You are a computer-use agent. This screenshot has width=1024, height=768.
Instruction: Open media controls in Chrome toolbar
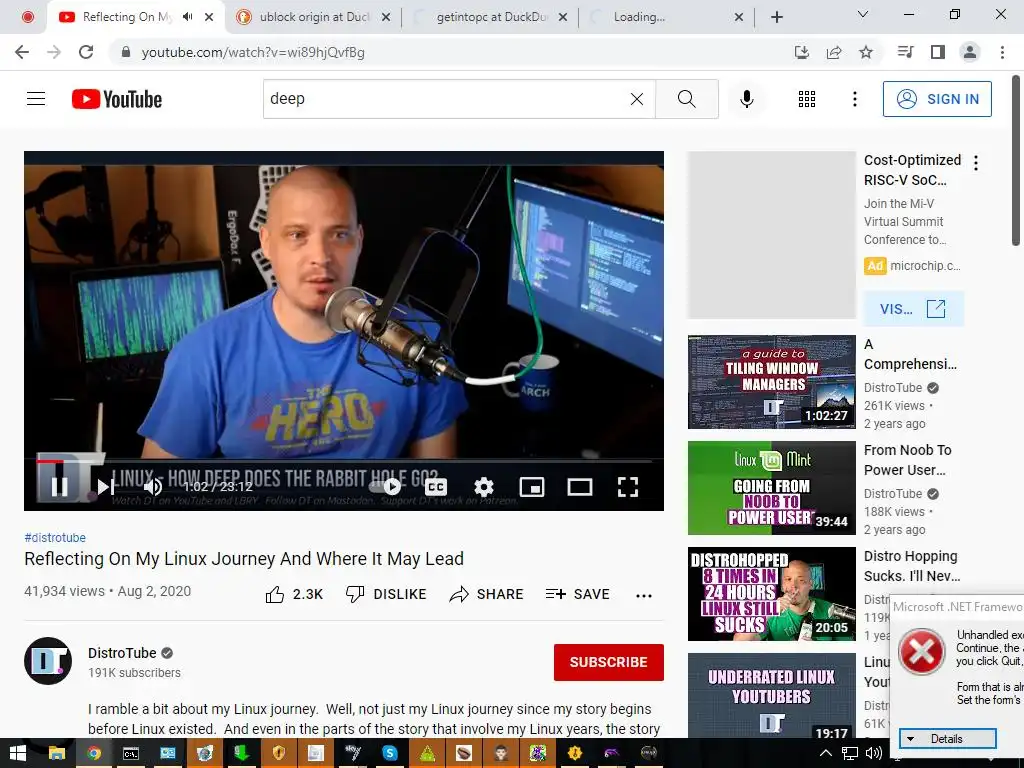pyautogui.click(x=905, y=52)
